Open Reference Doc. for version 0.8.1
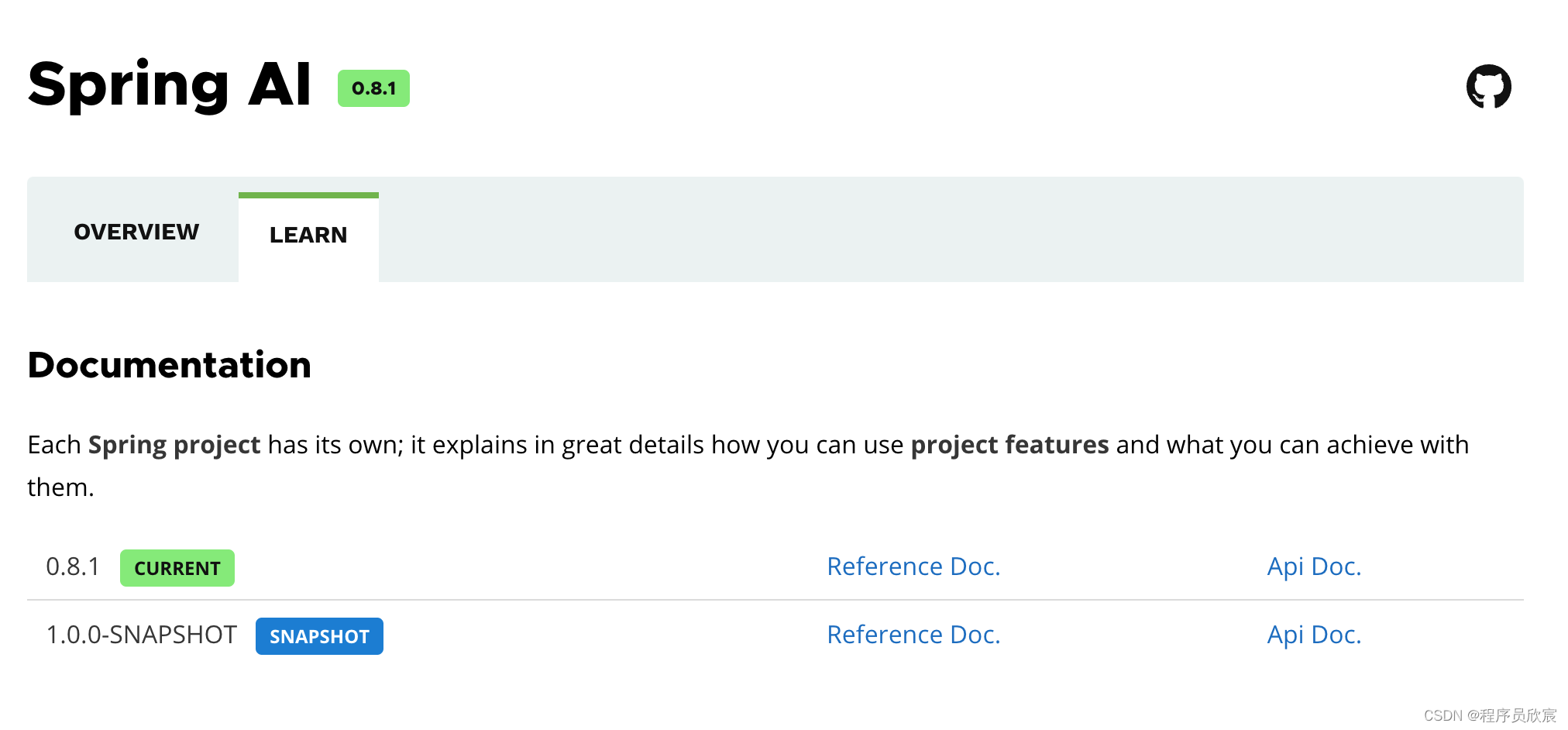Viewport: 1568px width, 730px height. click(x=913, y=566)
